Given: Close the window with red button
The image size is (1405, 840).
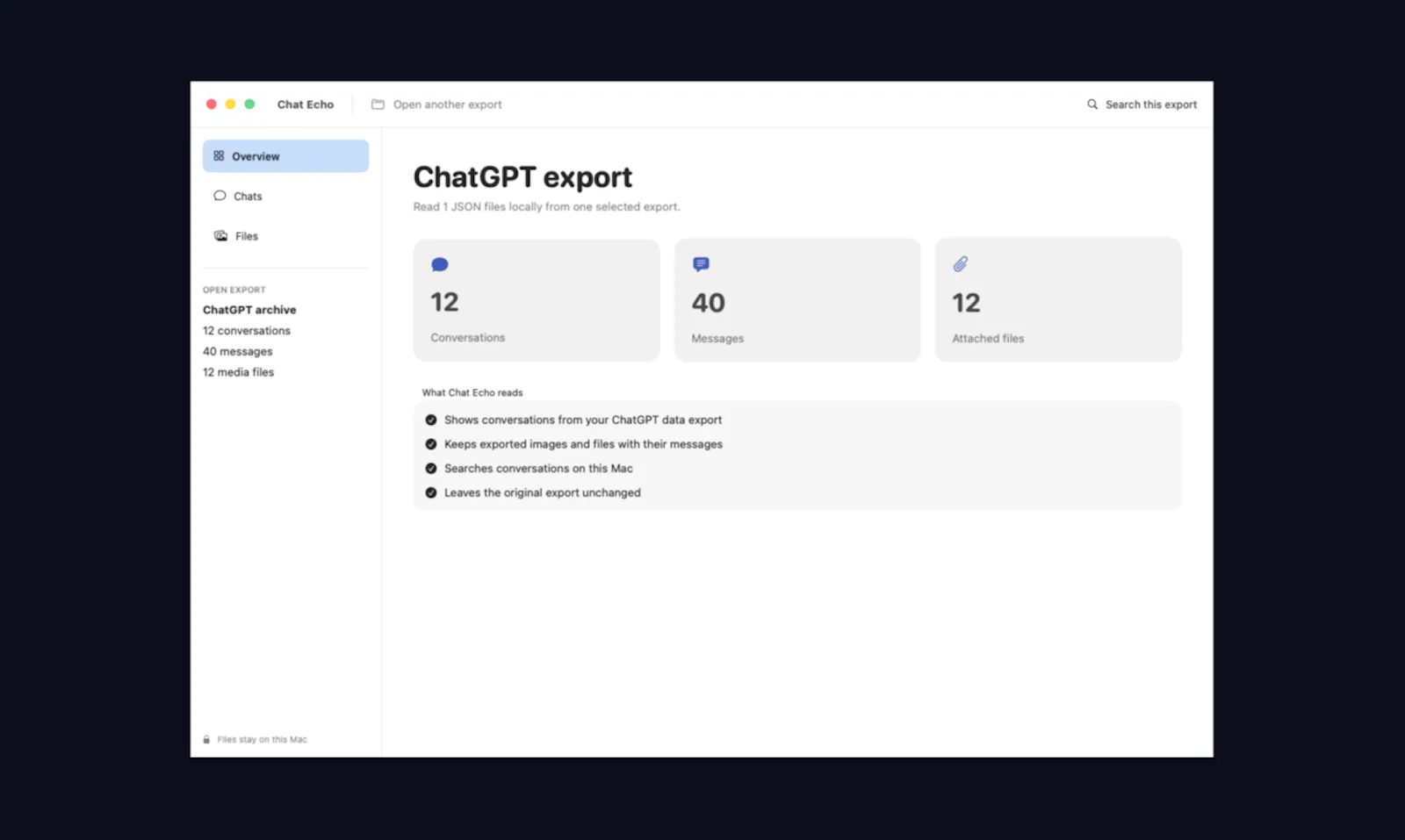Looking at the screenshot, I should pyautogui.click(x=212, y=104).
